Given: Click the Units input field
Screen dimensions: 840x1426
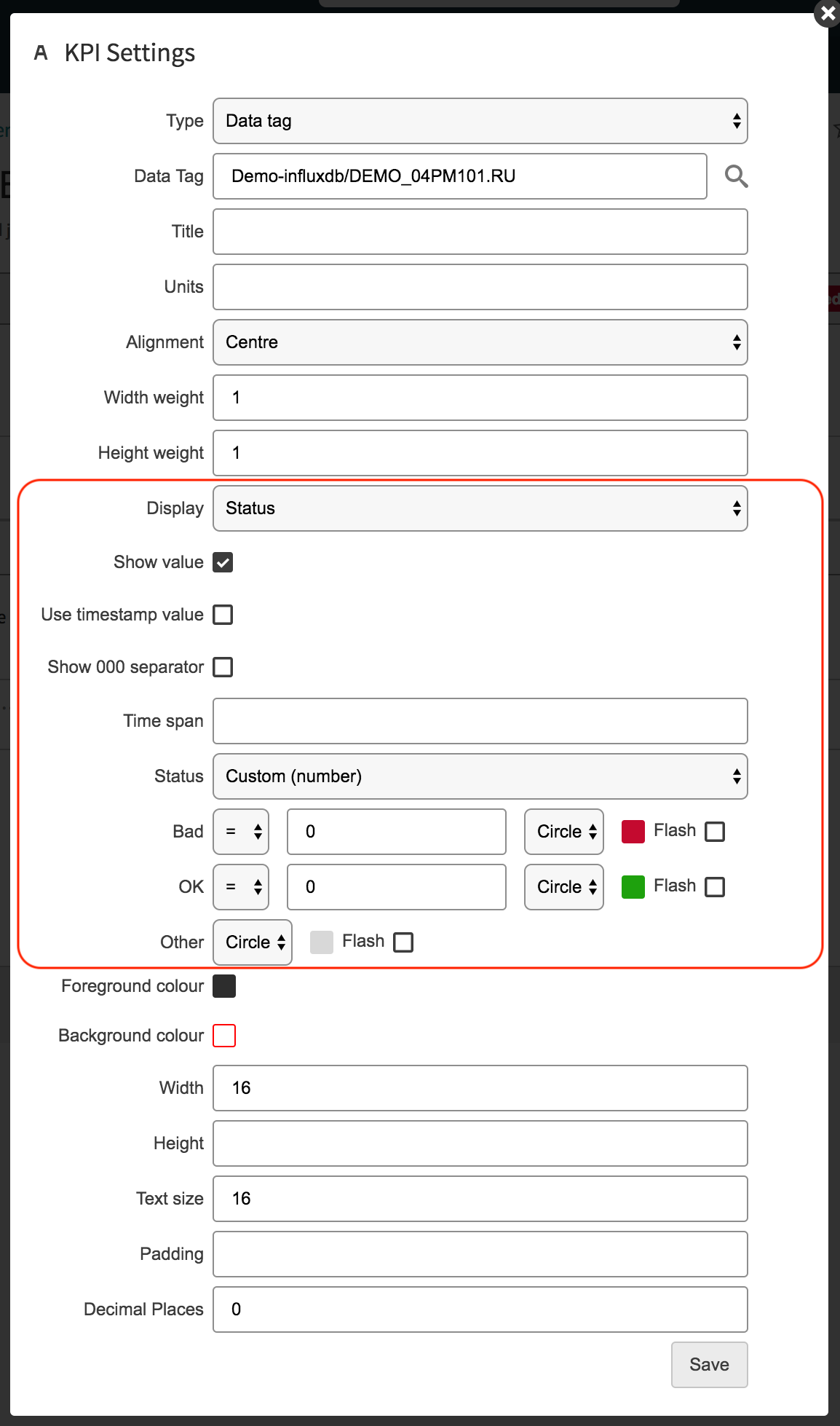Looking at the screenshot, I should click(480, 287).
